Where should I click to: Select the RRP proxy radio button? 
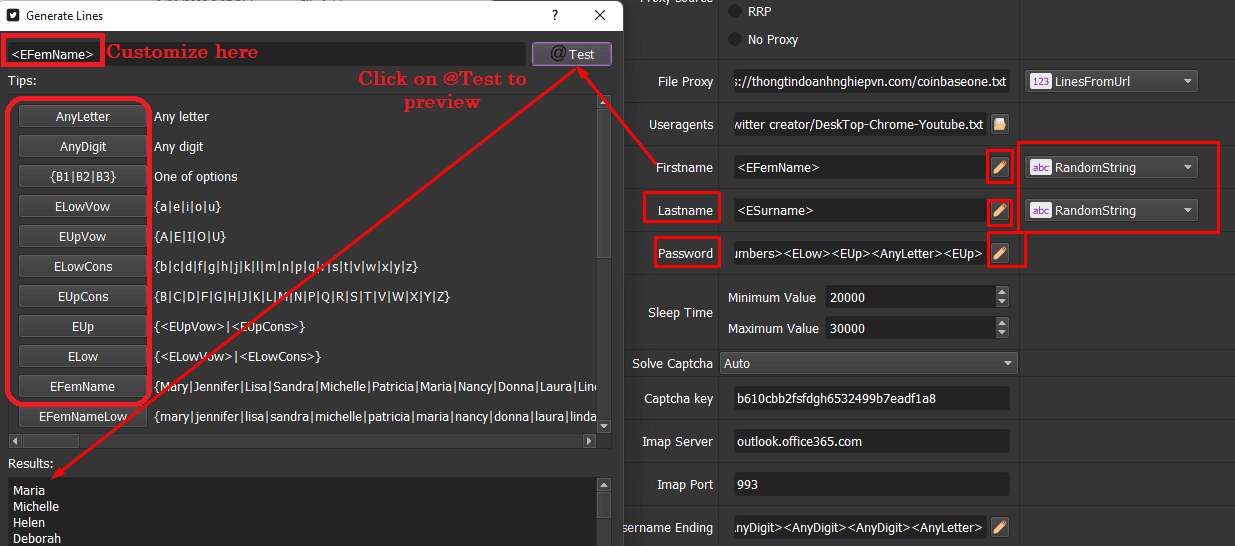tap(736, 11)
